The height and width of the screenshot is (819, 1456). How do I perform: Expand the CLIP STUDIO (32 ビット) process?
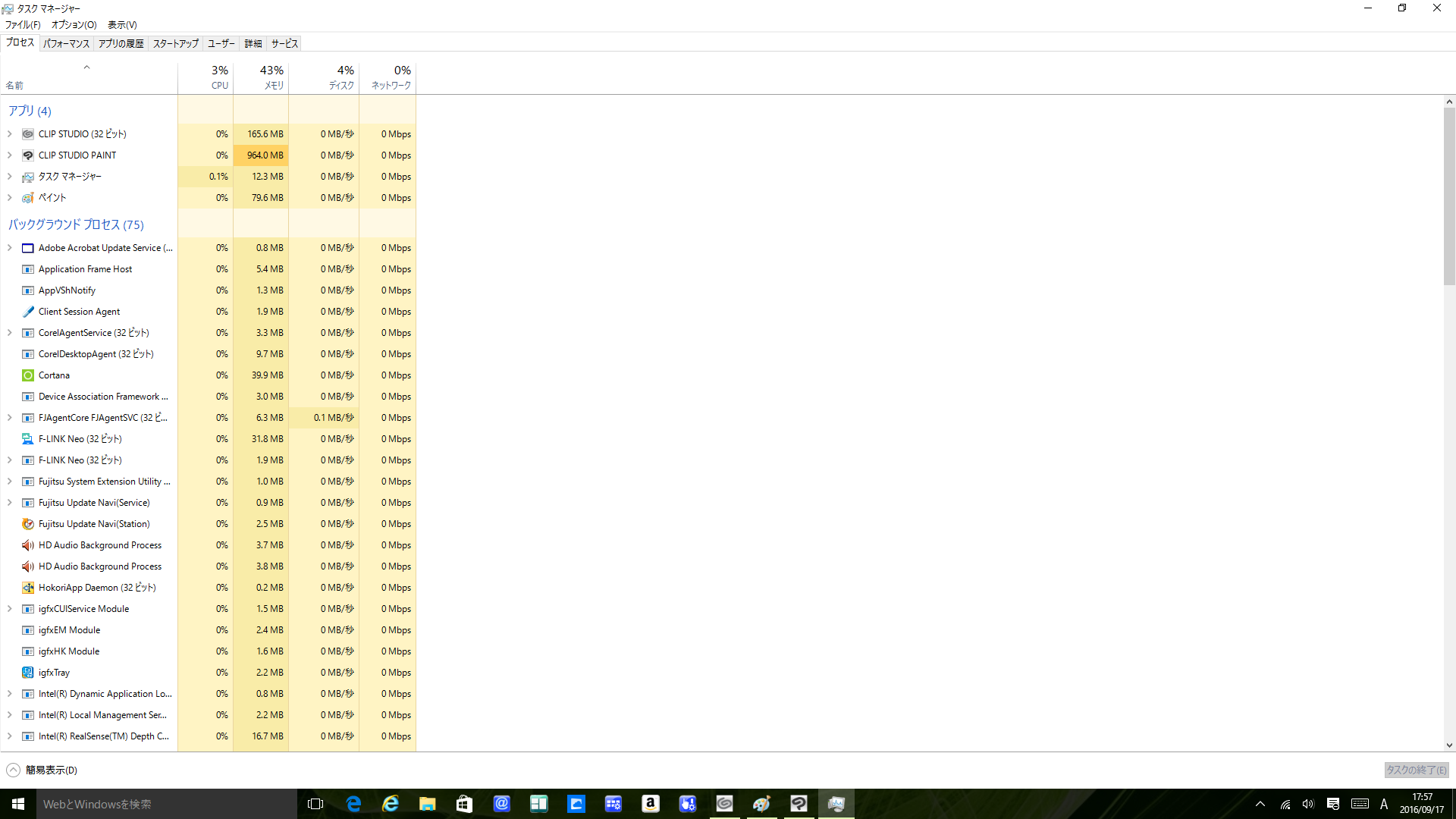[x=10, y=134]
